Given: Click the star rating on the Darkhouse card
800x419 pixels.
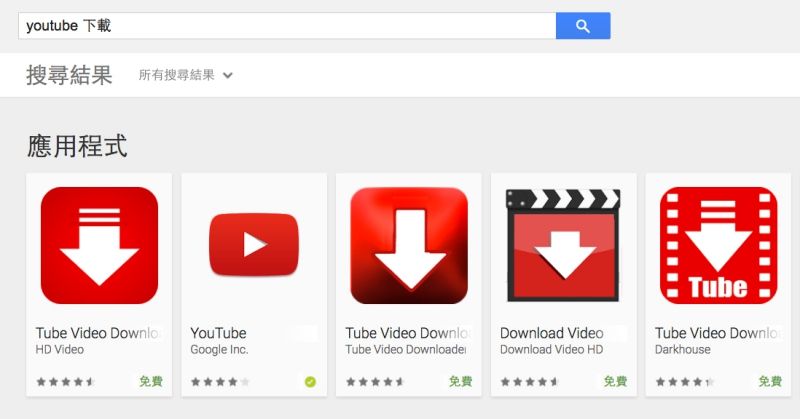Looking at the screenshot, I should (685, 382).
